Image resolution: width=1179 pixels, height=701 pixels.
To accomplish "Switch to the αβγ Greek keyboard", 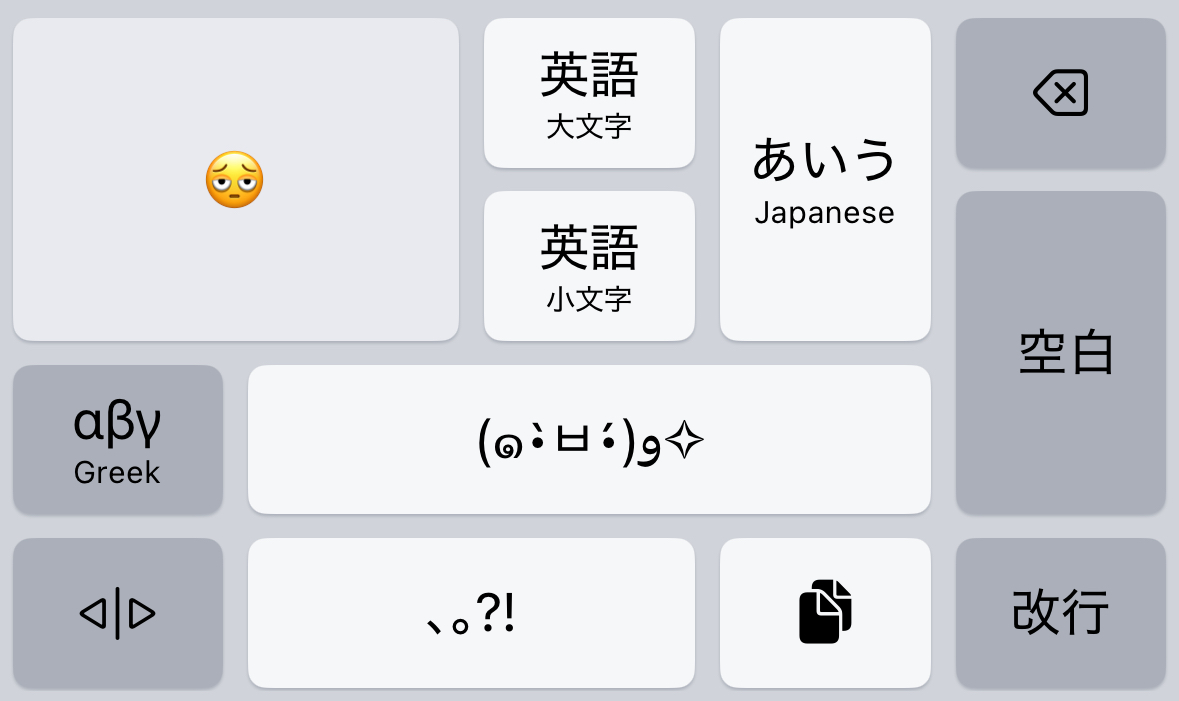I will (x=117, y=439).
